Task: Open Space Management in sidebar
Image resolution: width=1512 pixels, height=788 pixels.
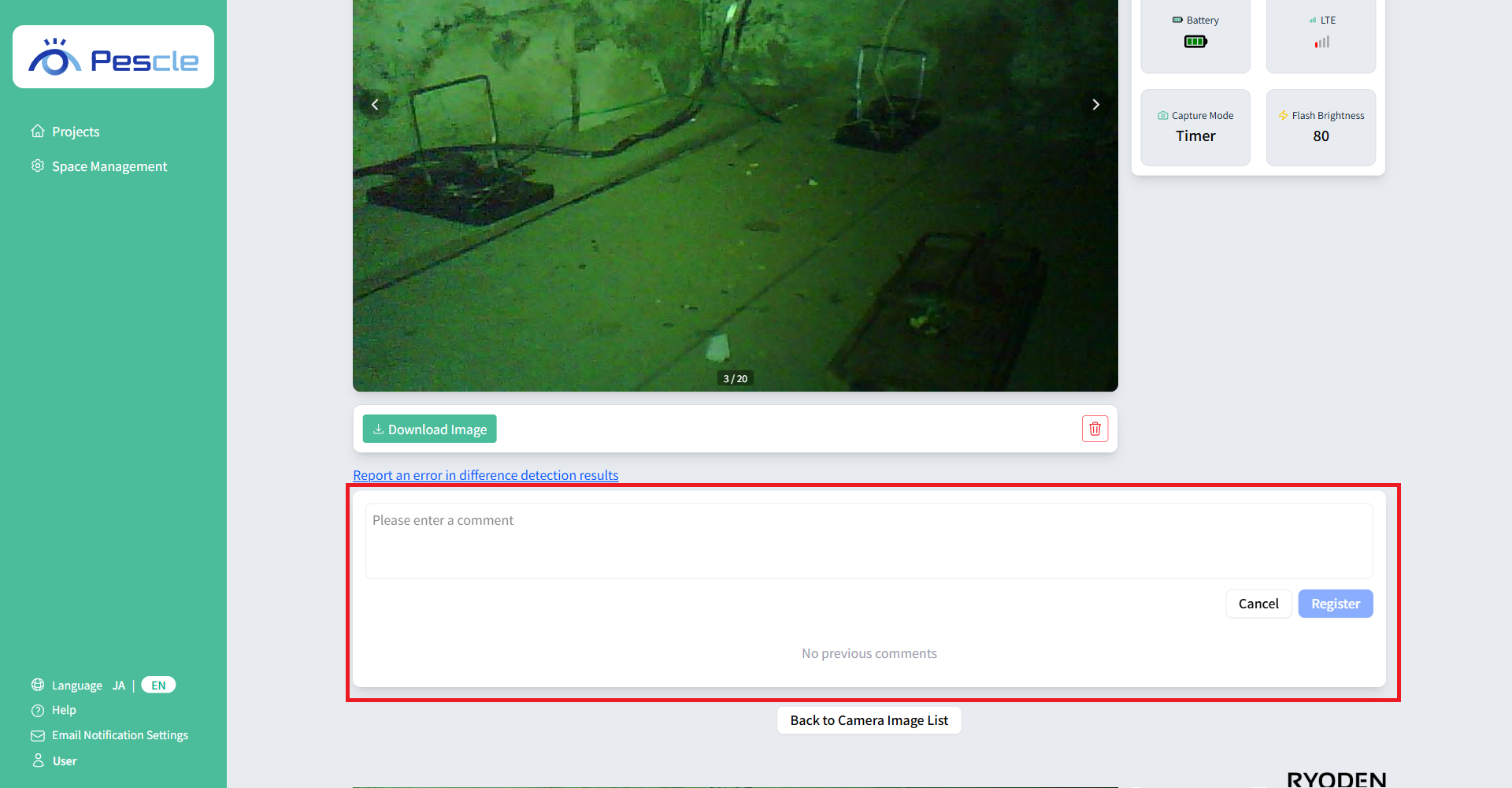Action: 109,166
